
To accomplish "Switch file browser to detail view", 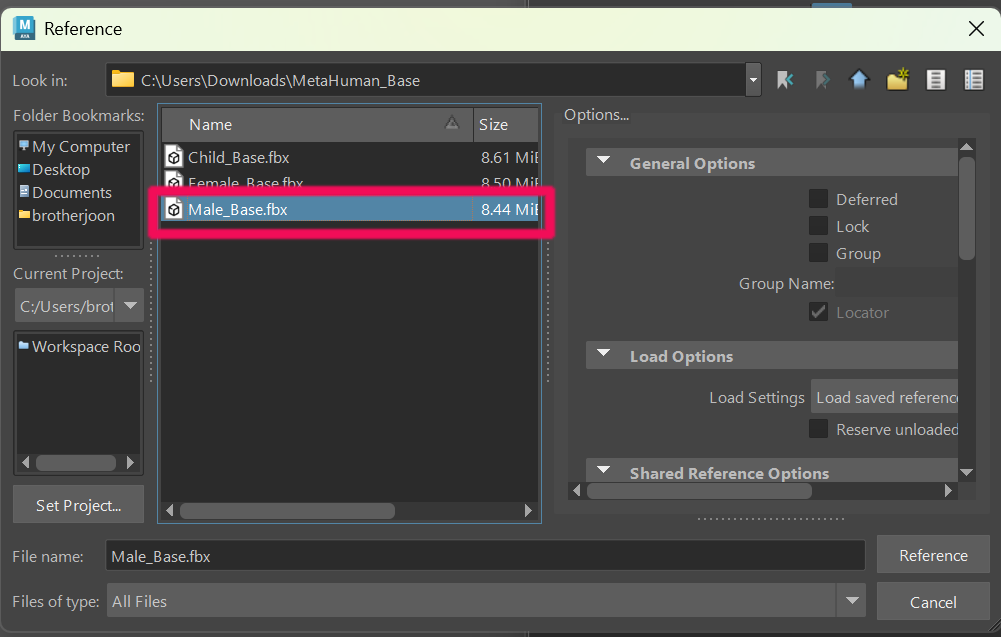I will pos(973,80).
